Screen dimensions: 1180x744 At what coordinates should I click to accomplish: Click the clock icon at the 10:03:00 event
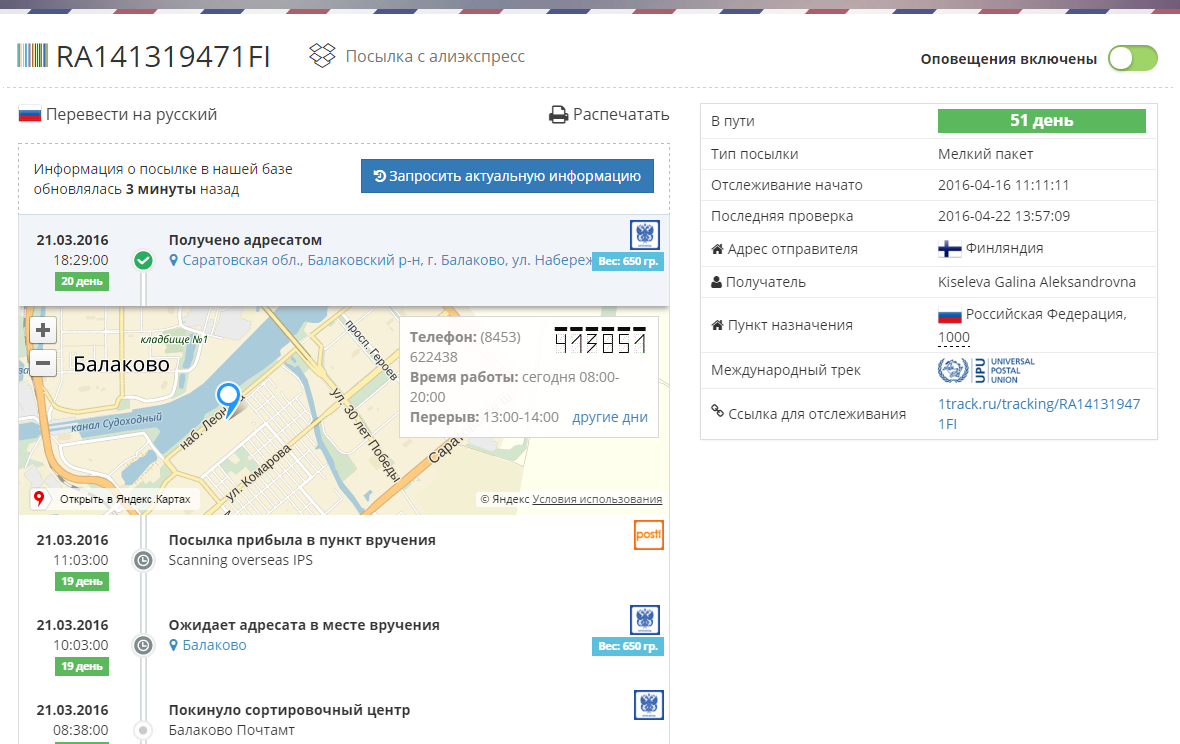click(143, 645)
